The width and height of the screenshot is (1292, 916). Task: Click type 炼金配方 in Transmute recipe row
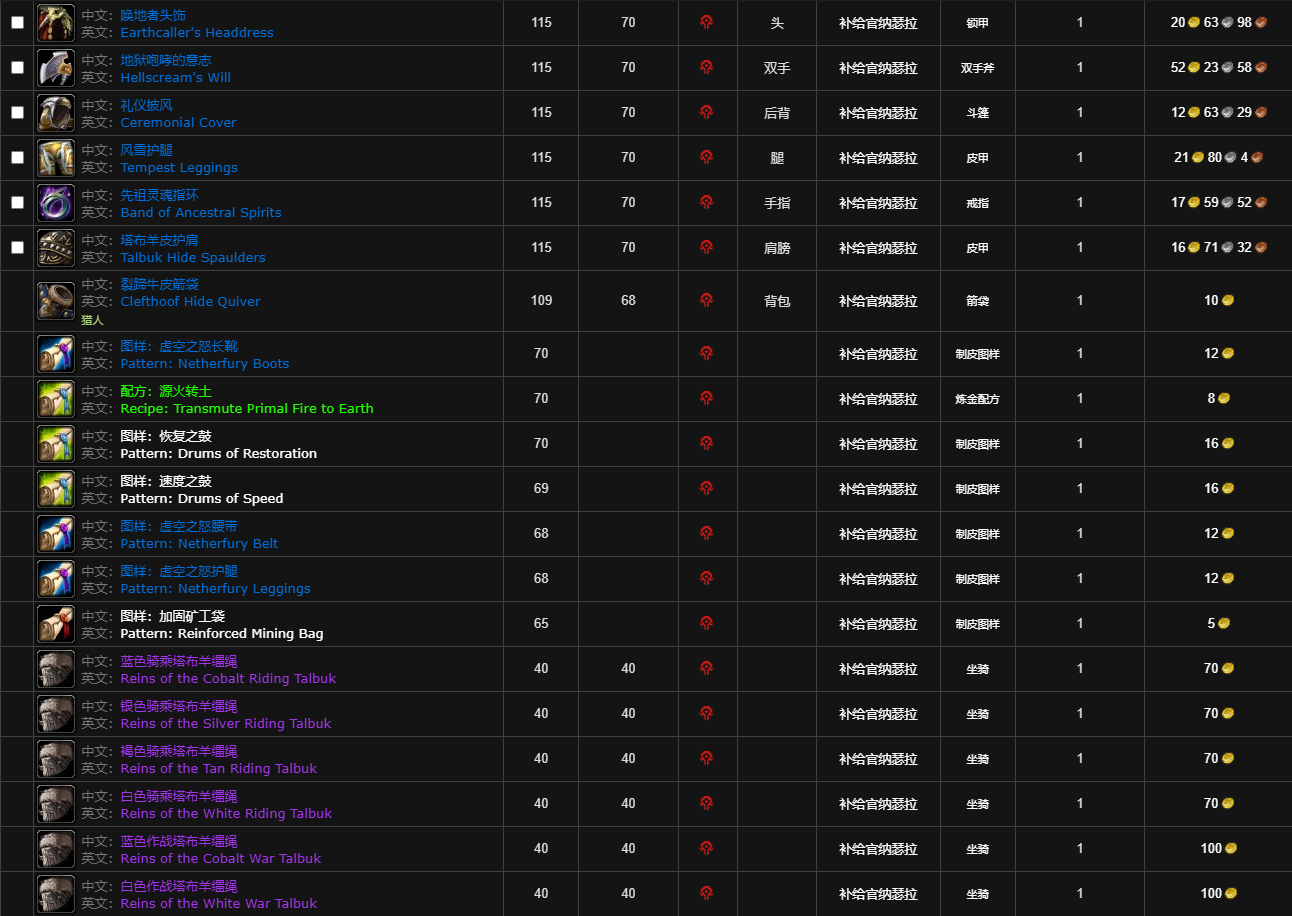[x=977, y=399]
